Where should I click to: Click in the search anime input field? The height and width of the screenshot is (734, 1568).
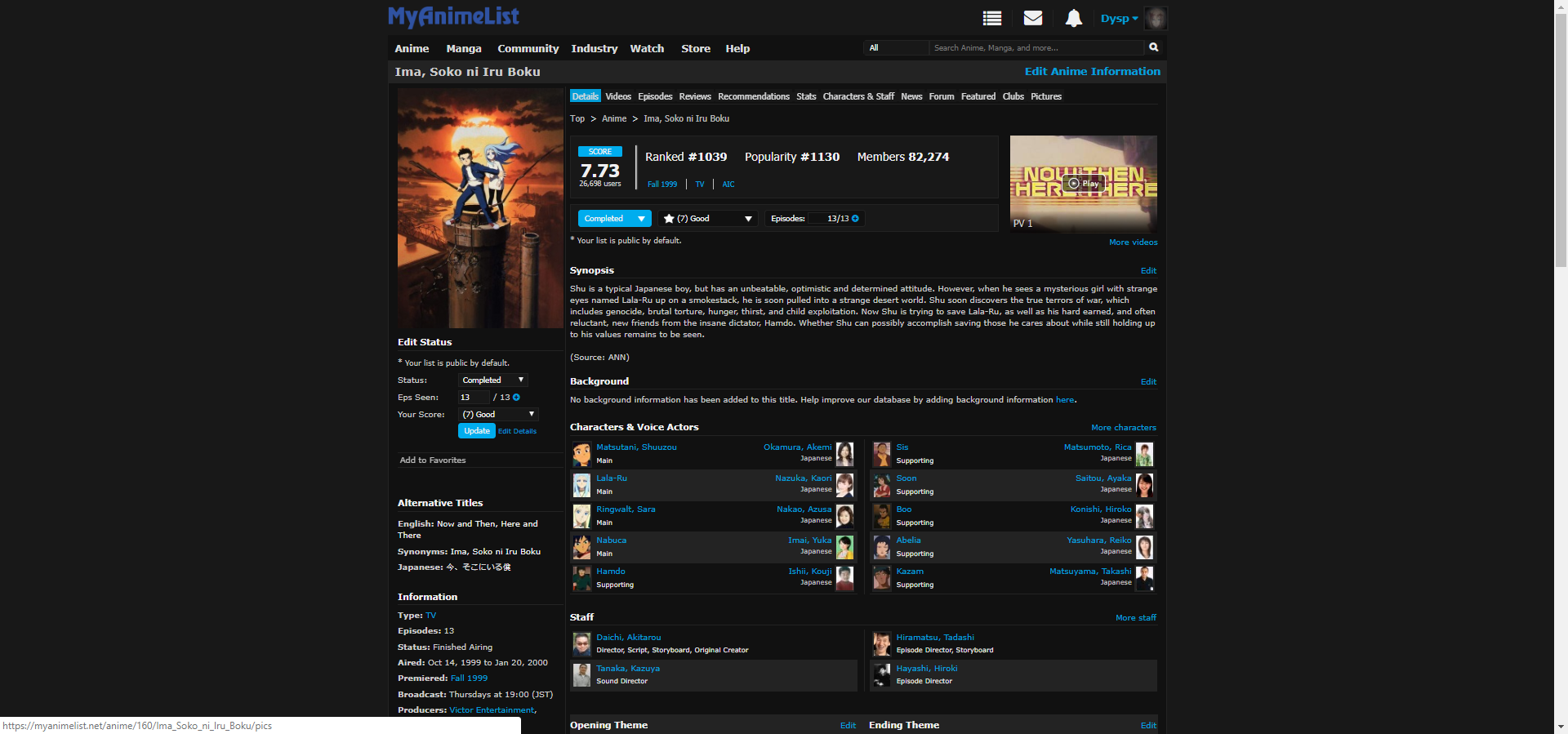click(x=1037, y=48)
